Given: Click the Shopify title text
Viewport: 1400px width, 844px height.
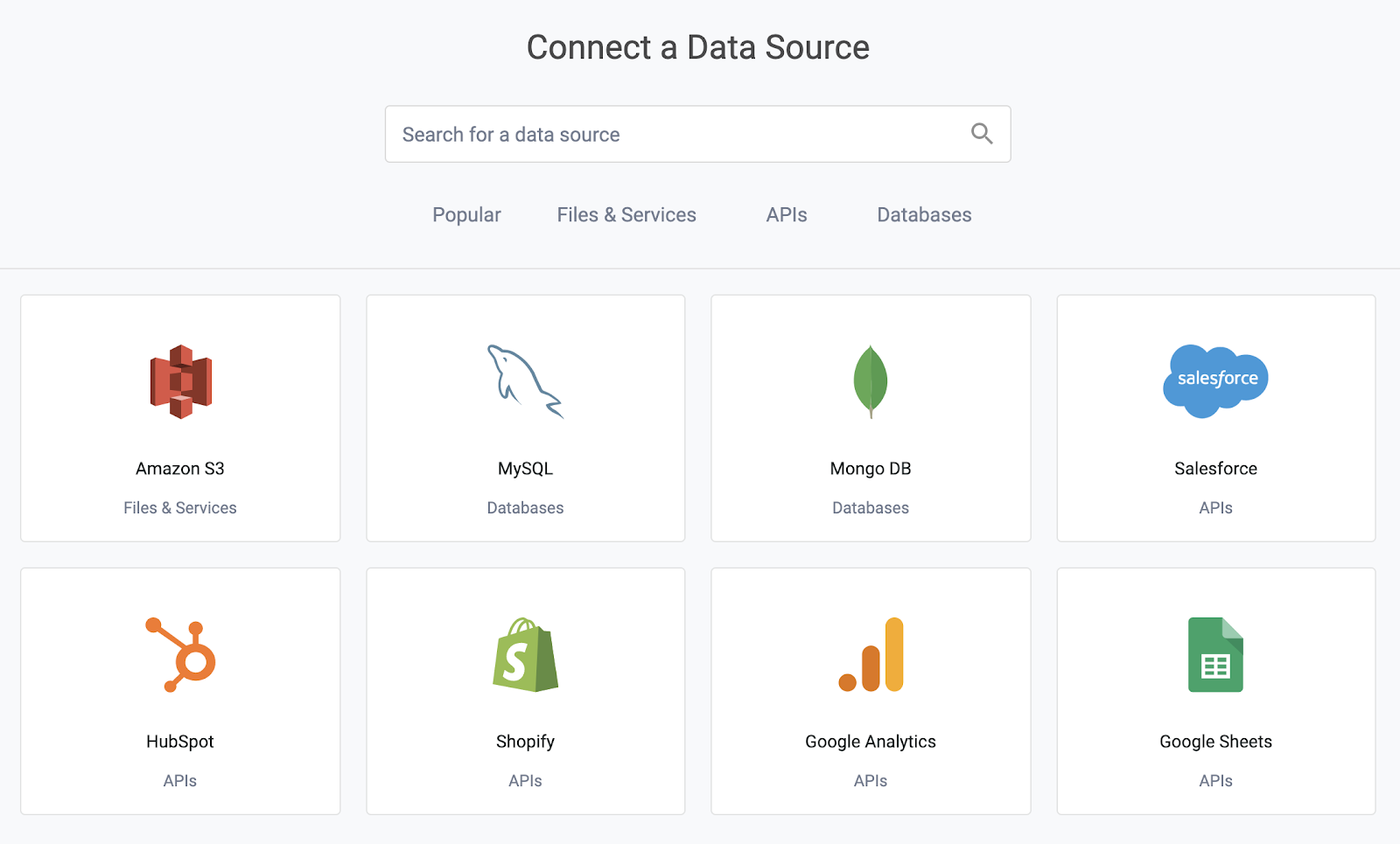Looking at the screenshot, I should pos(525,742).
